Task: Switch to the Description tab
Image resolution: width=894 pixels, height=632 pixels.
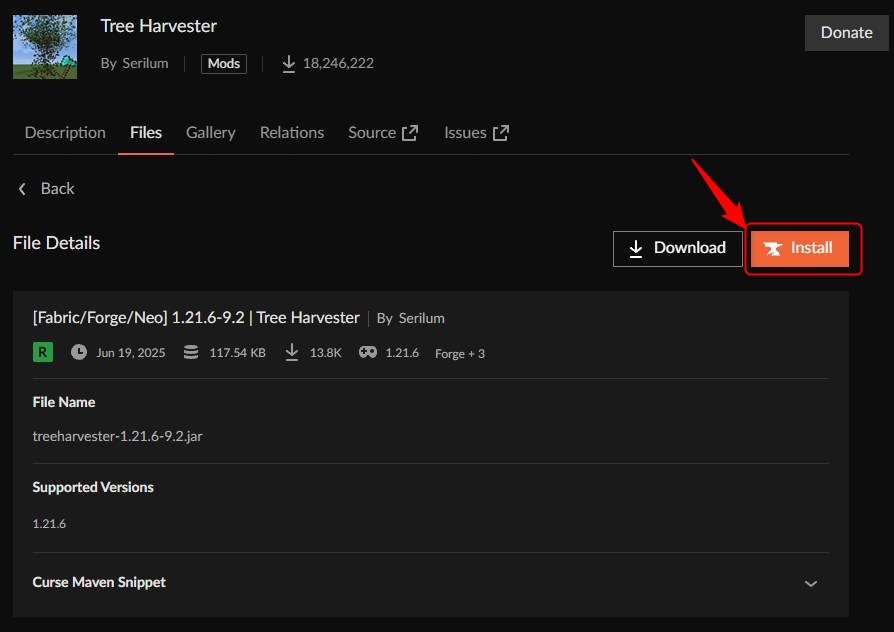Action: pyautogui.click(x=65, y=132)
